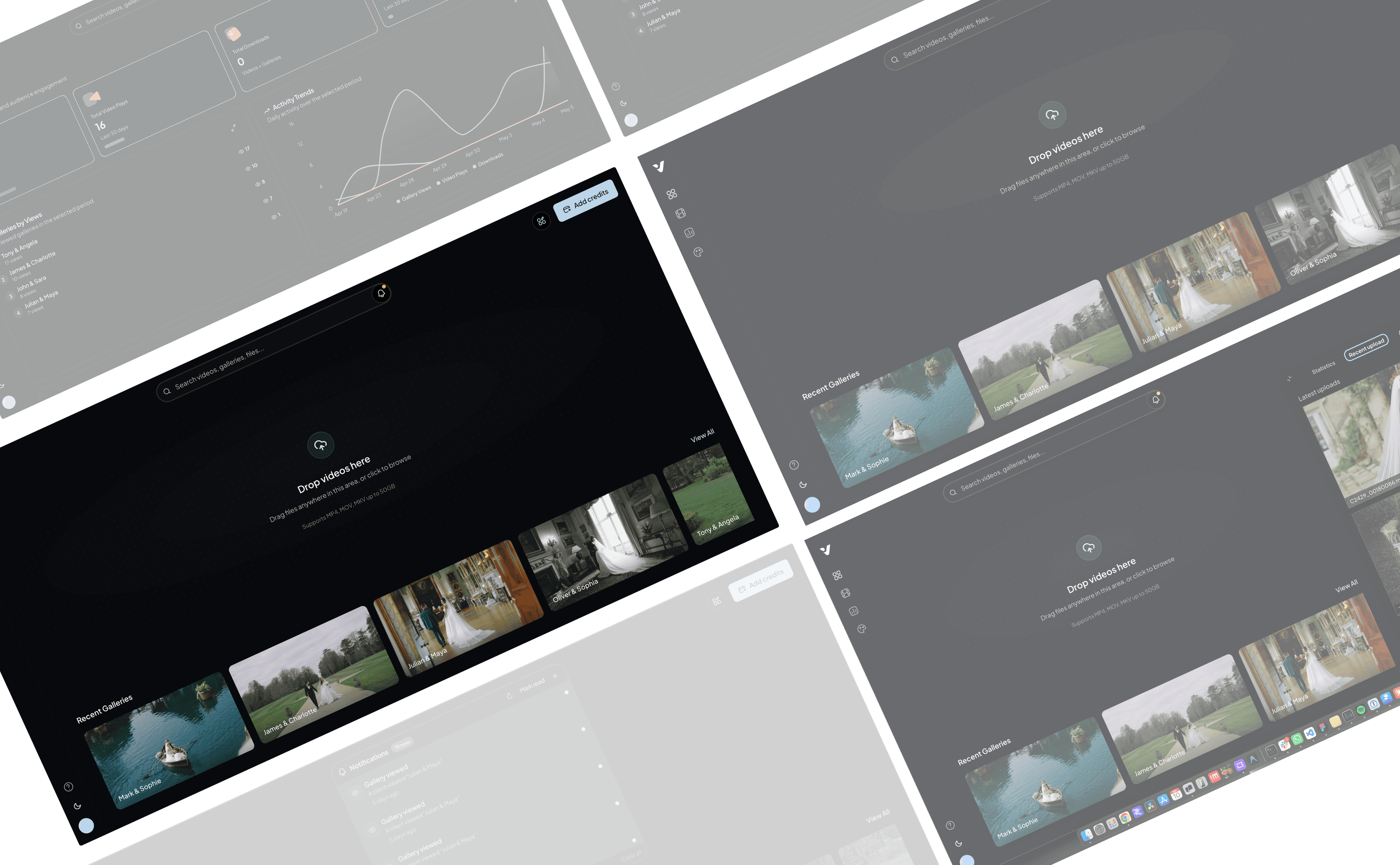Open Julian & Maya gallery in central dark window

[458, 609]
